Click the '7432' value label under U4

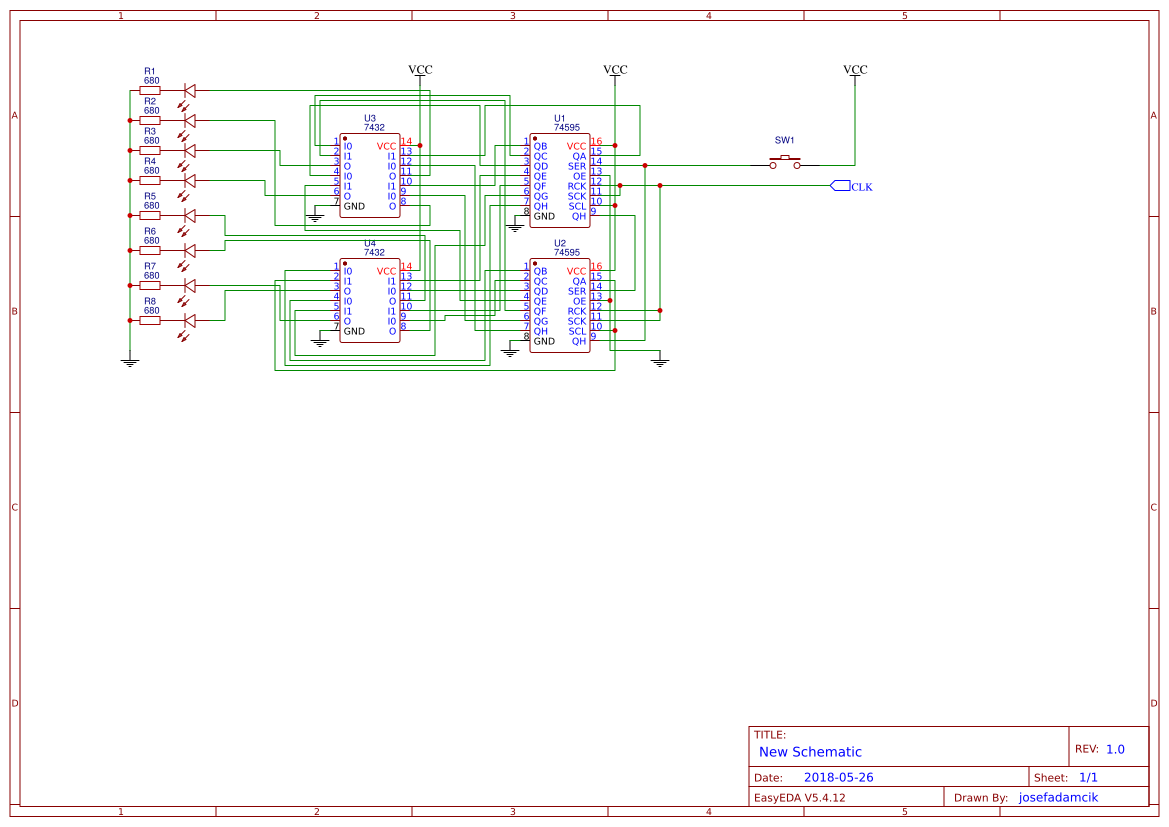pyautogui.click(x=374, y=253)
